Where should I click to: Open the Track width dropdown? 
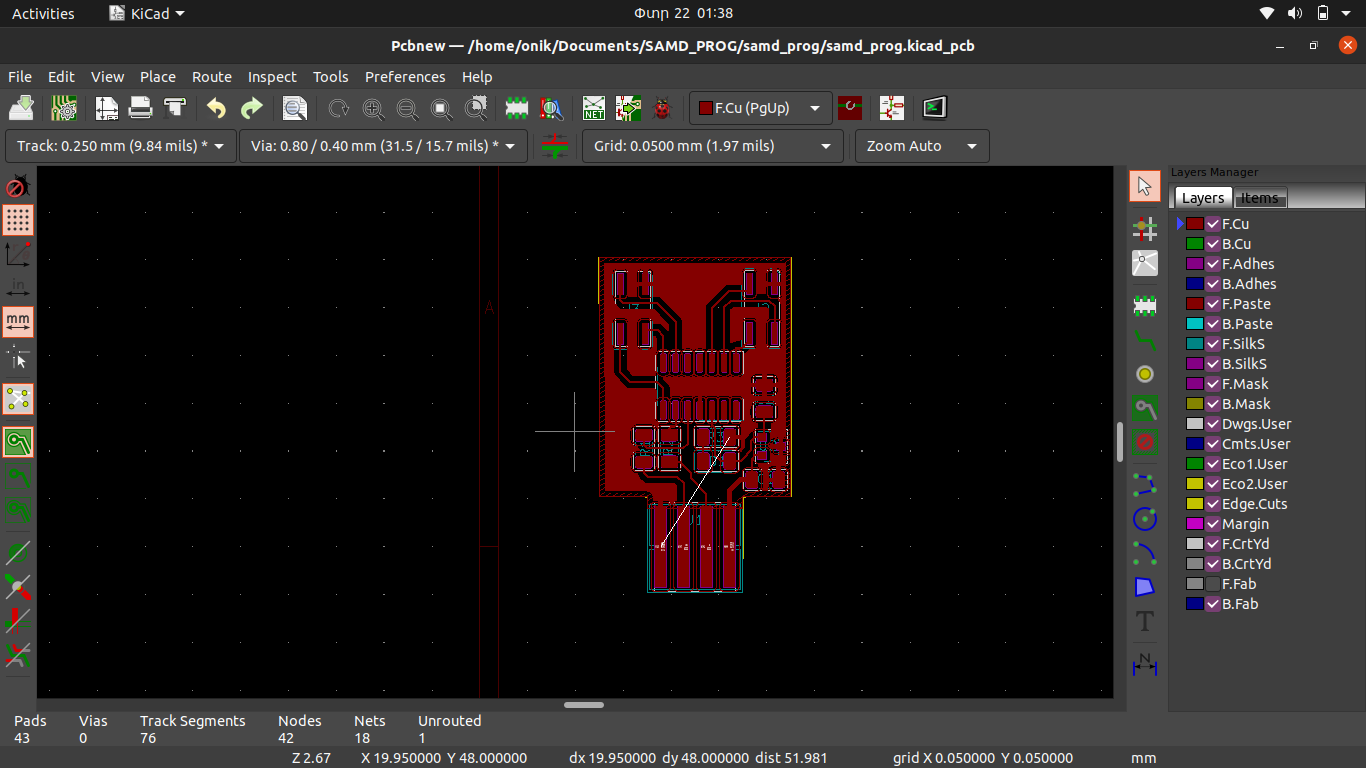point(121,146)
